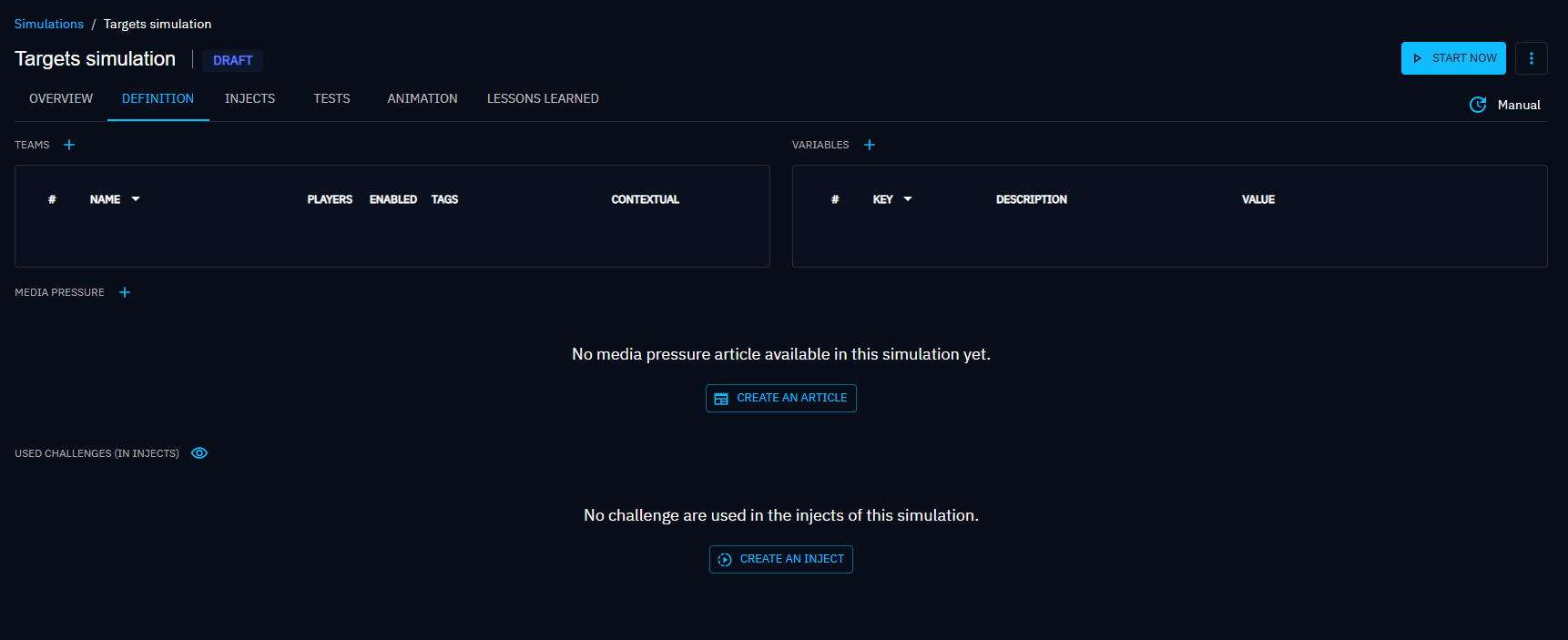Click the play icon in Start Now
This screenshot has height=640, width=1568.
(1417, 58)
